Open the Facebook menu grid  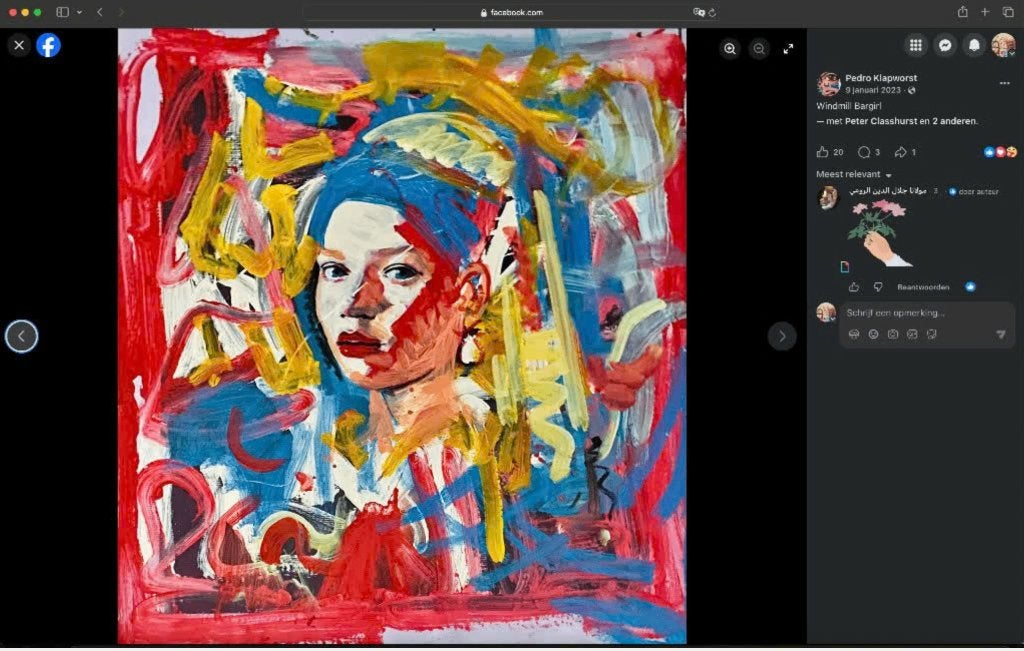coord(916,45)
